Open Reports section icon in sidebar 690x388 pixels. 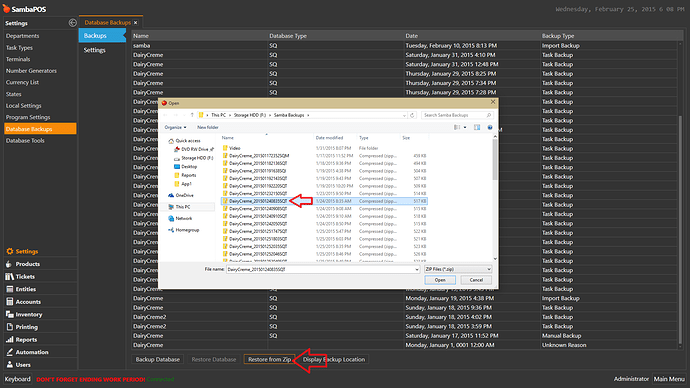coord(9,340)
